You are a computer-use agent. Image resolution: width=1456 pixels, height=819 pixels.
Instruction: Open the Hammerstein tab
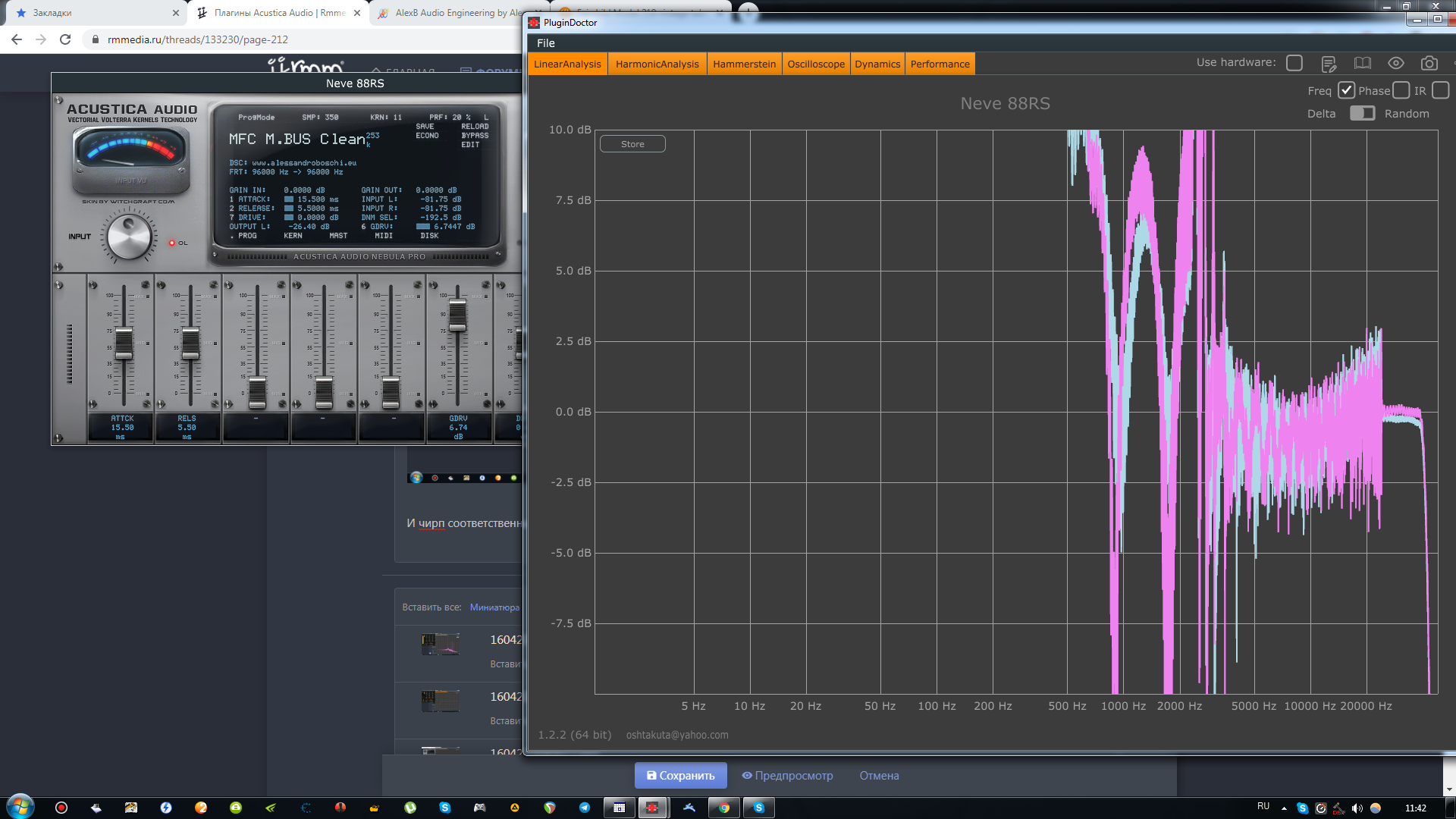tap(744, 64)
